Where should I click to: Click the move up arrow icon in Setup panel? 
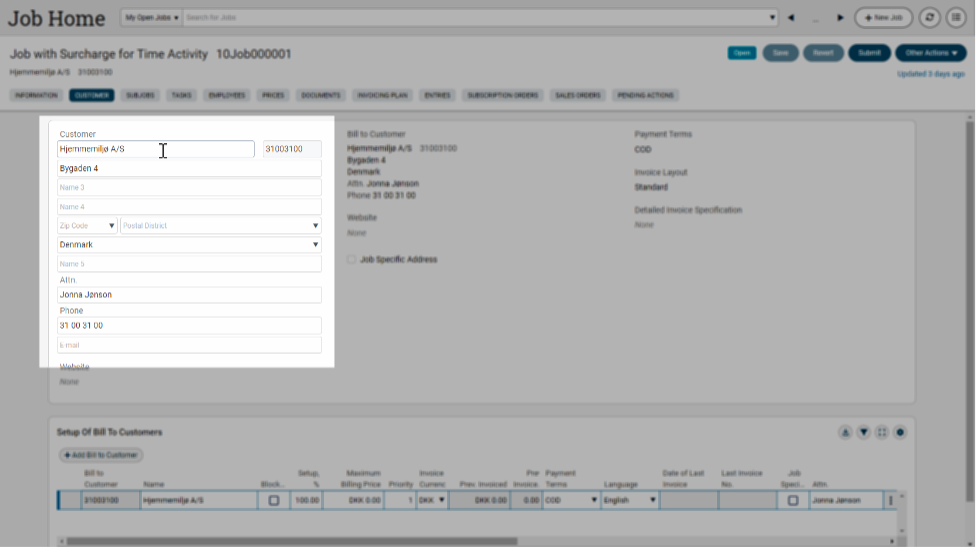[x=845, y=432]
